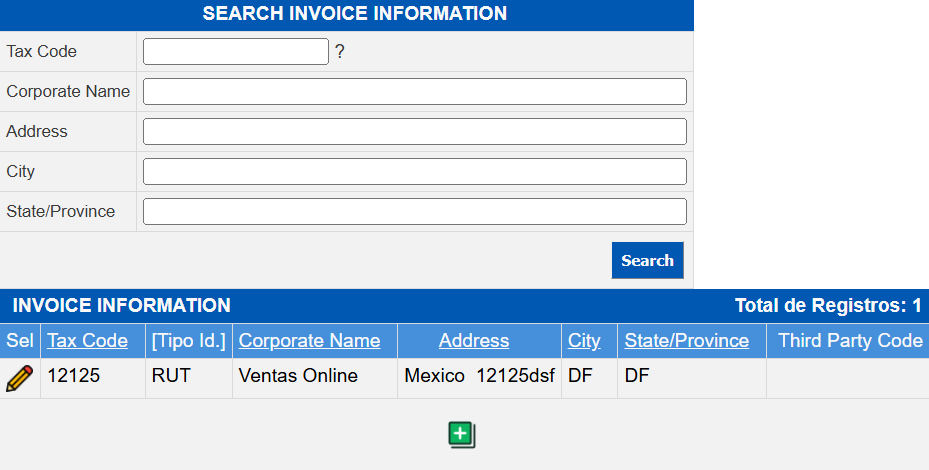Click into the Corporate Name text box
929x470 pixels.
click(414, 92)
